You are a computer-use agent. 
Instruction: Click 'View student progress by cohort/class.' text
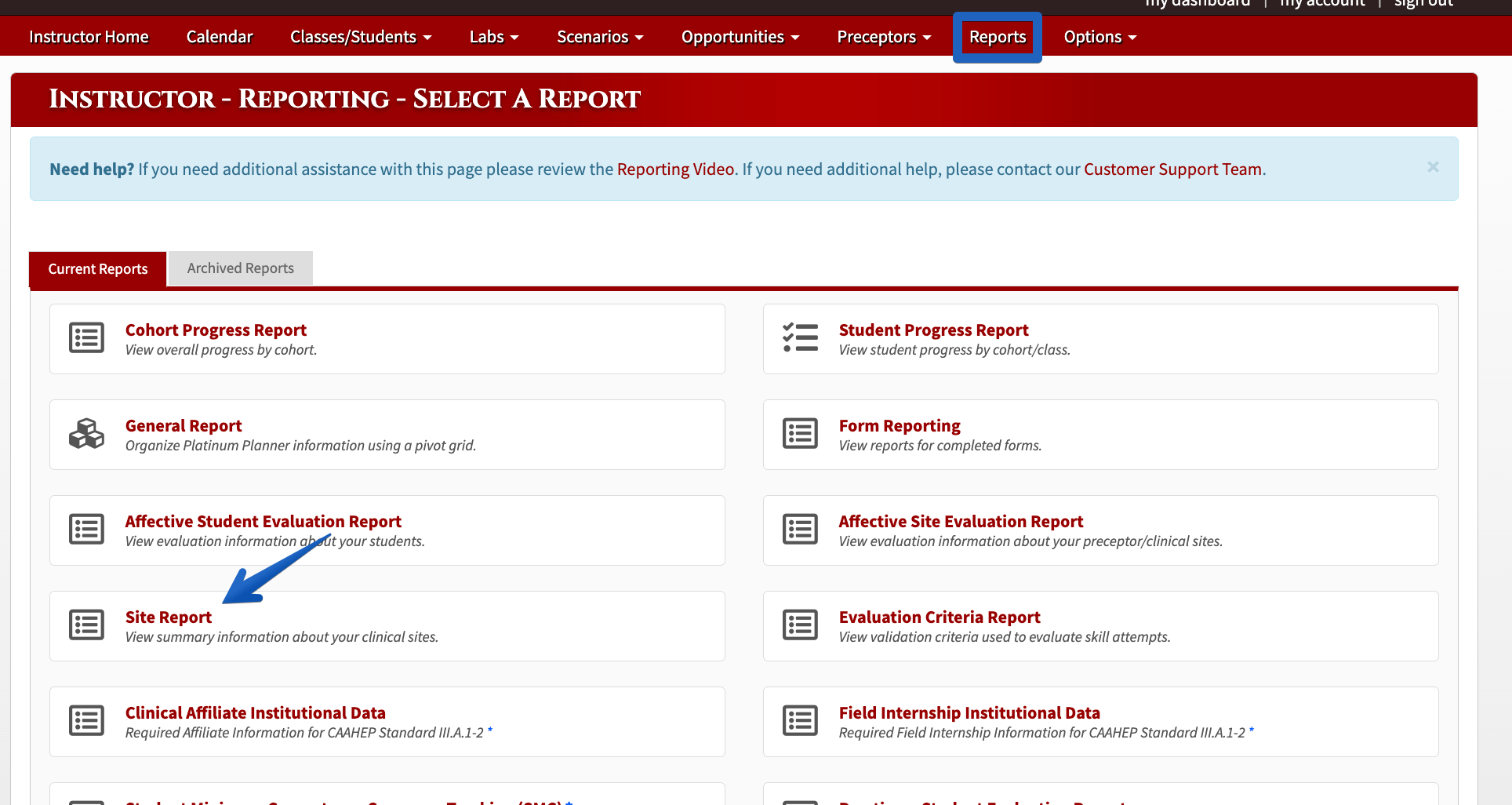954,350
